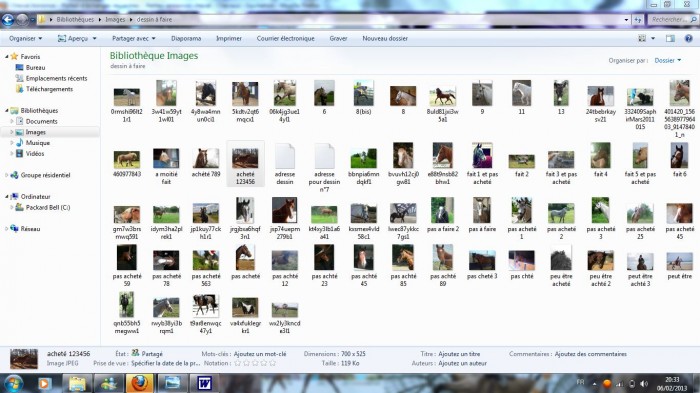Open the Organiser dropdown menu
Screen dimensions: 700x393
tap(25, 38)
